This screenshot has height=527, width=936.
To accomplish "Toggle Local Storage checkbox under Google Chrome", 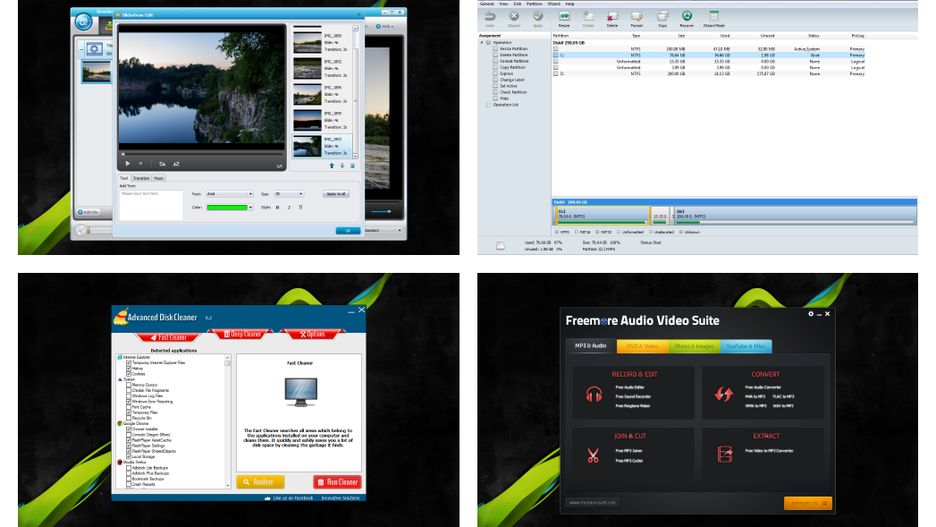I will [128, 457].
